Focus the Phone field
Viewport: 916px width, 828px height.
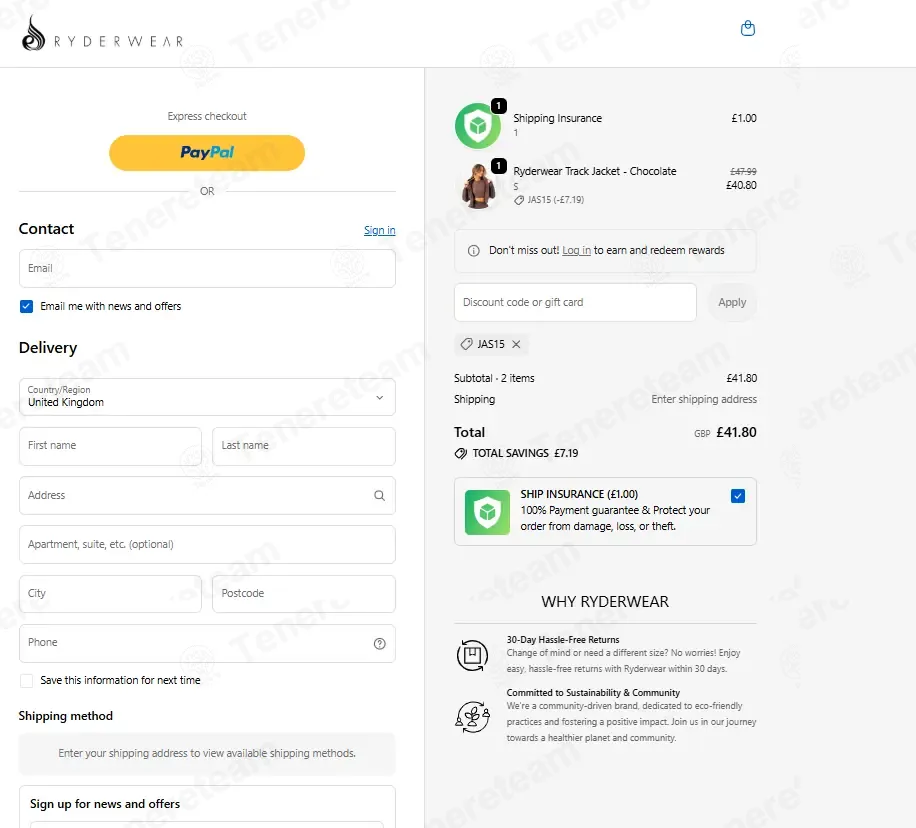tap(207, 643)
